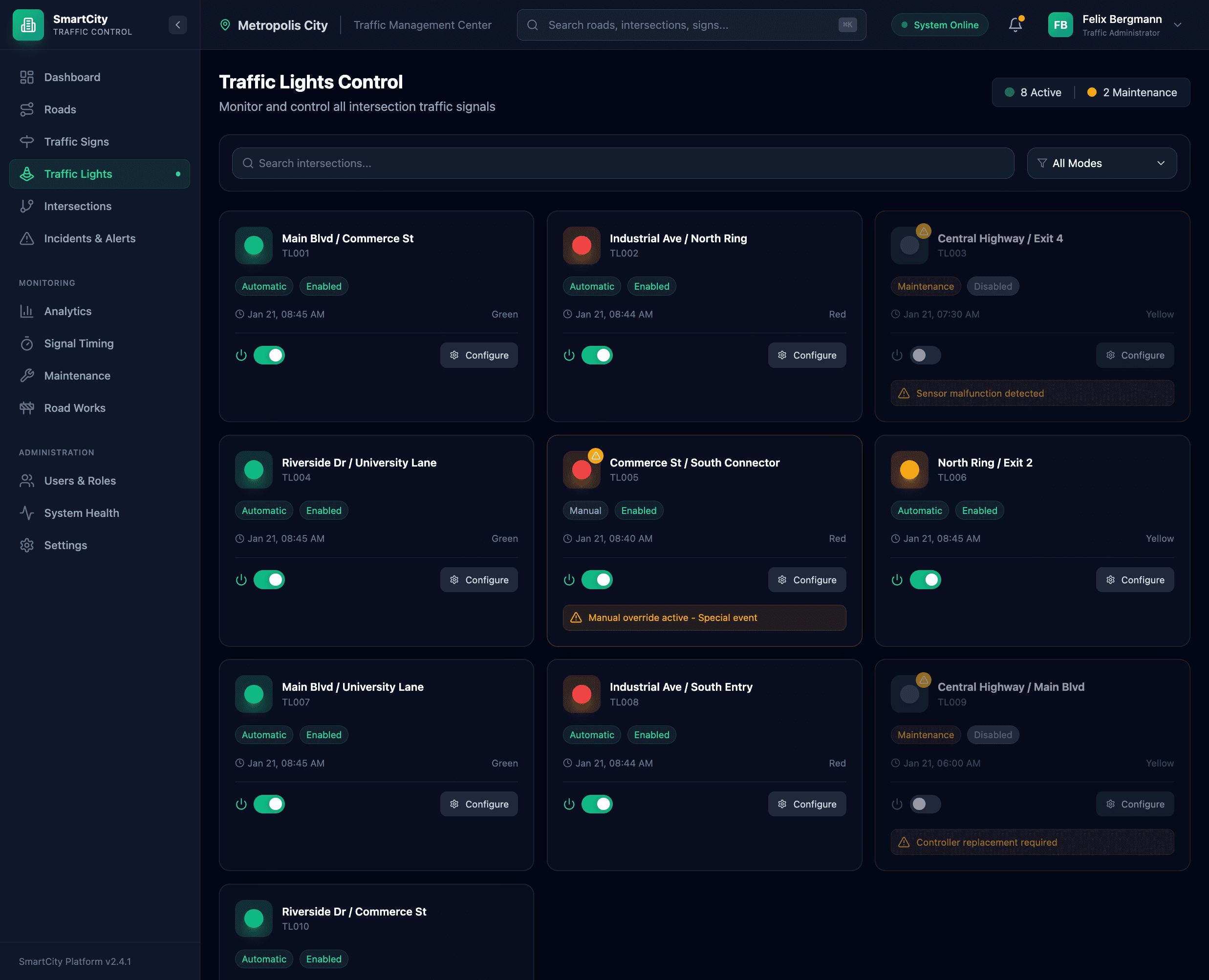Collapse the sidebar with the chevron button
The width and height of the screenshot is (1209, 980).
pos(178,25)
